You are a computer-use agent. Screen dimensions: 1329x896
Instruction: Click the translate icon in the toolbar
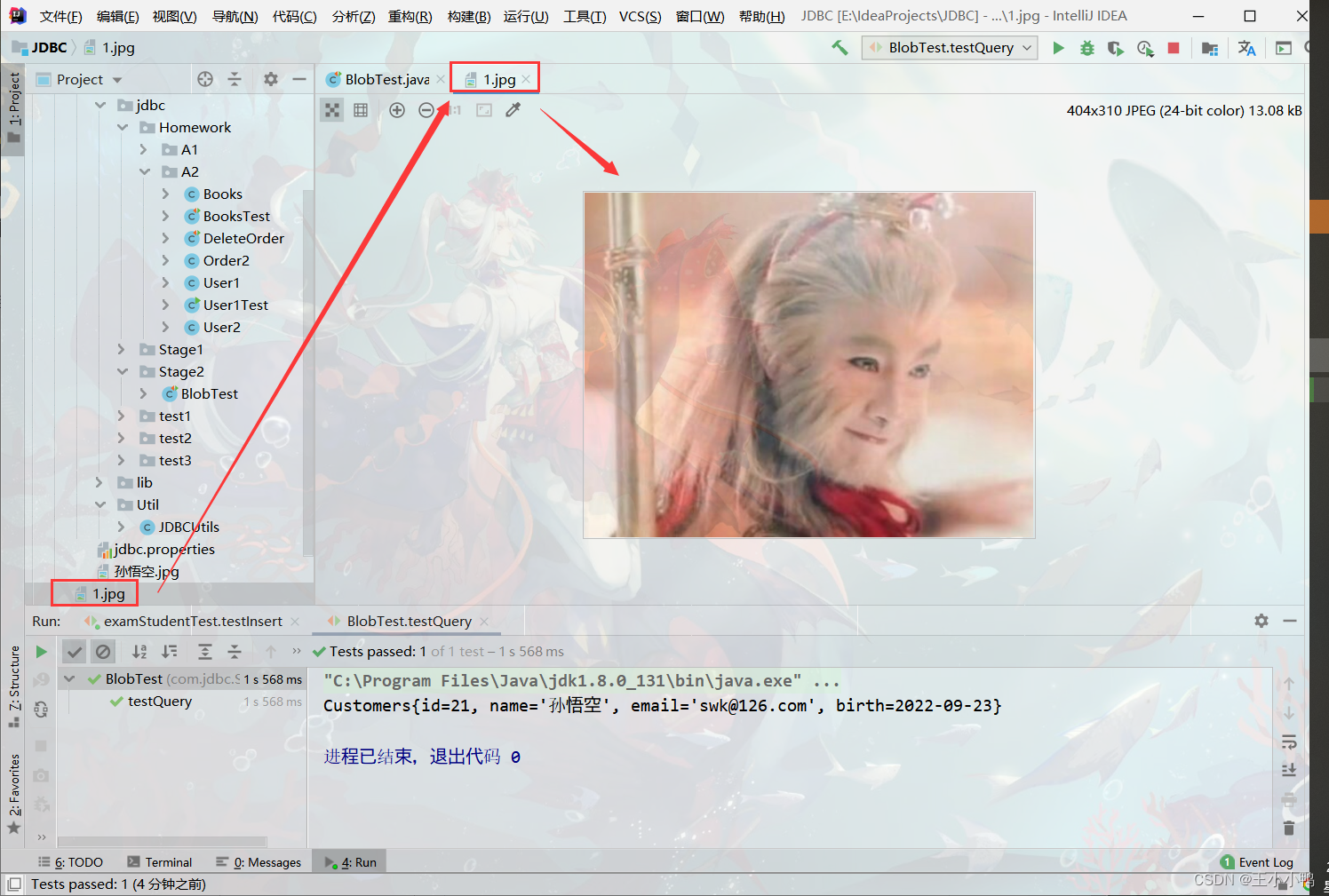click(1247, 48)
